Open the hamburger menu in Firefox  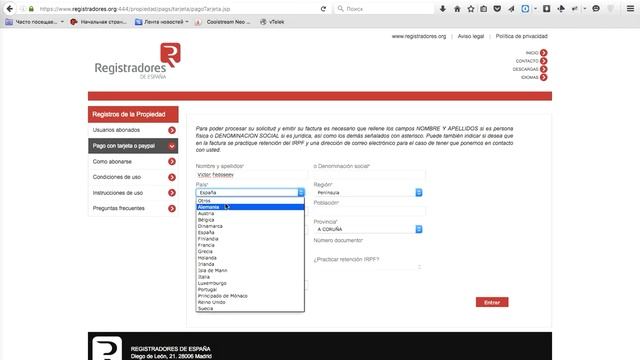tap(630, 9)
